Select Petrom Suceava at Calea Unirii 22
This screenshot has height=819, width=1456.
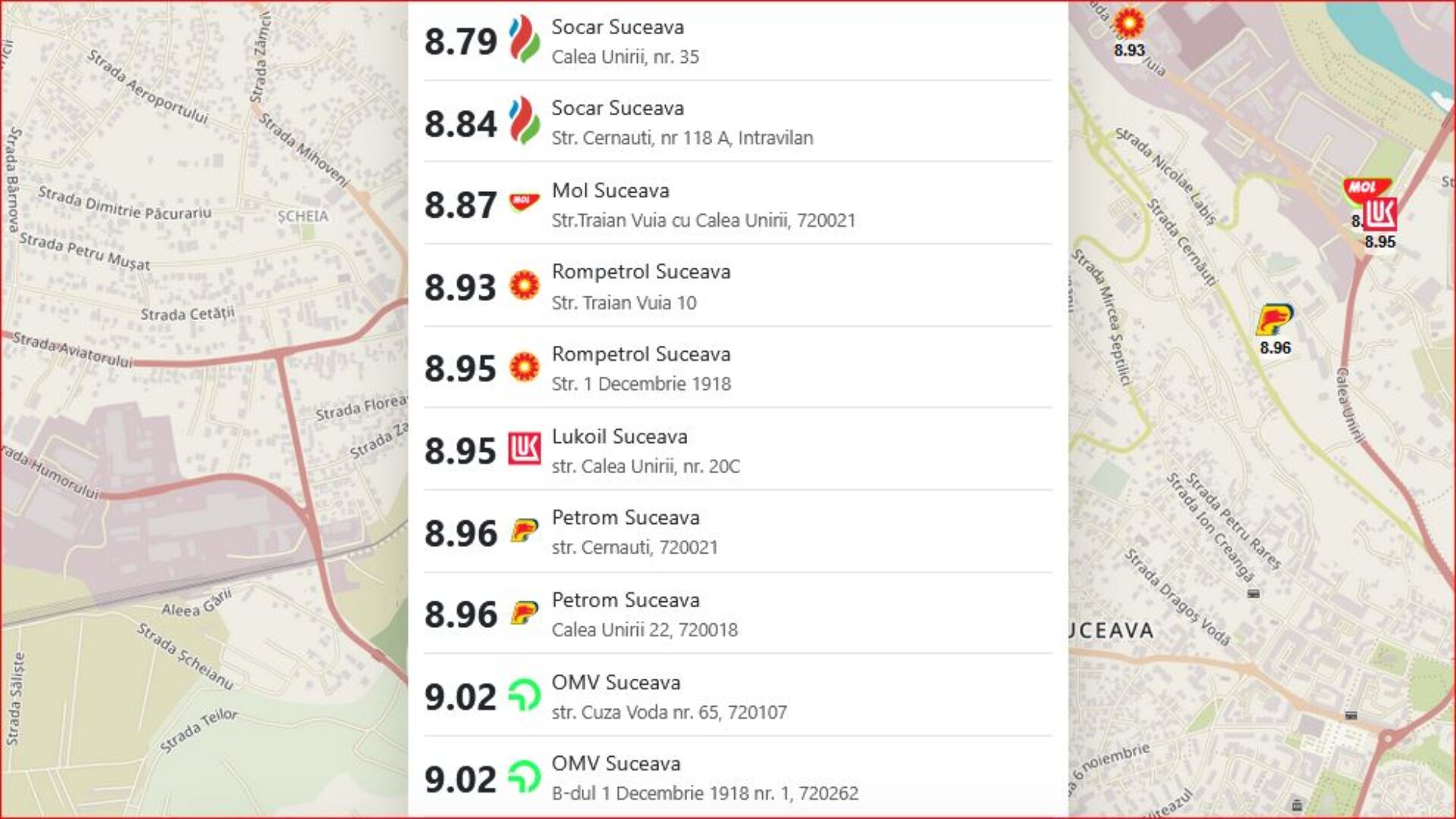[625, 601]
